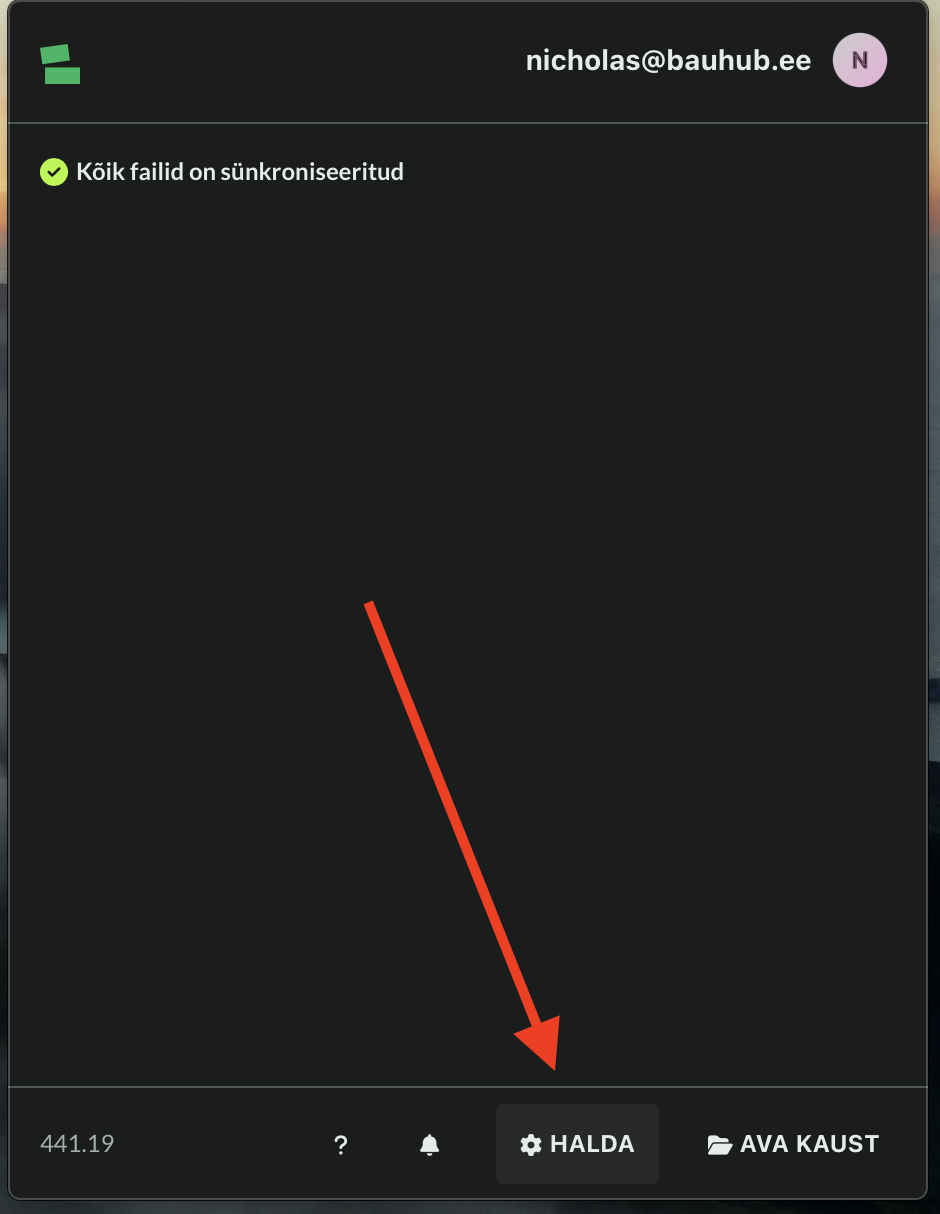Open account menu via nicholas@bauhub.ee

click(668, 61)
